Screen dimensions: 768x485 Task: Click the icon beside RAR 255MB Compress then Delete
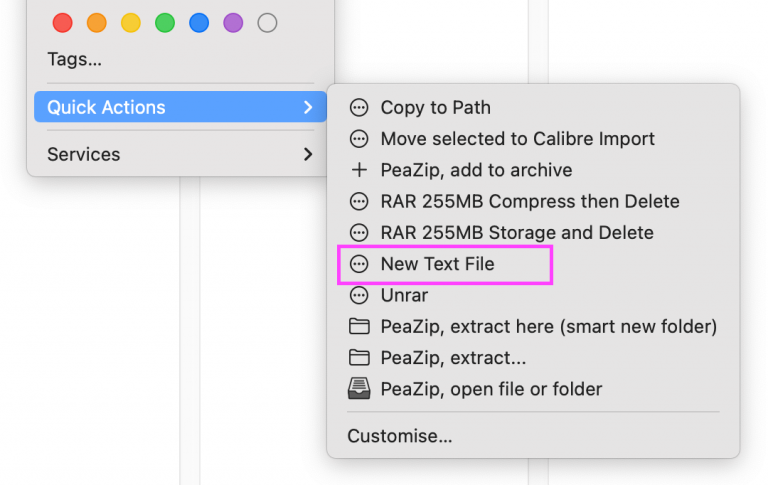click(x=359, y=201)
